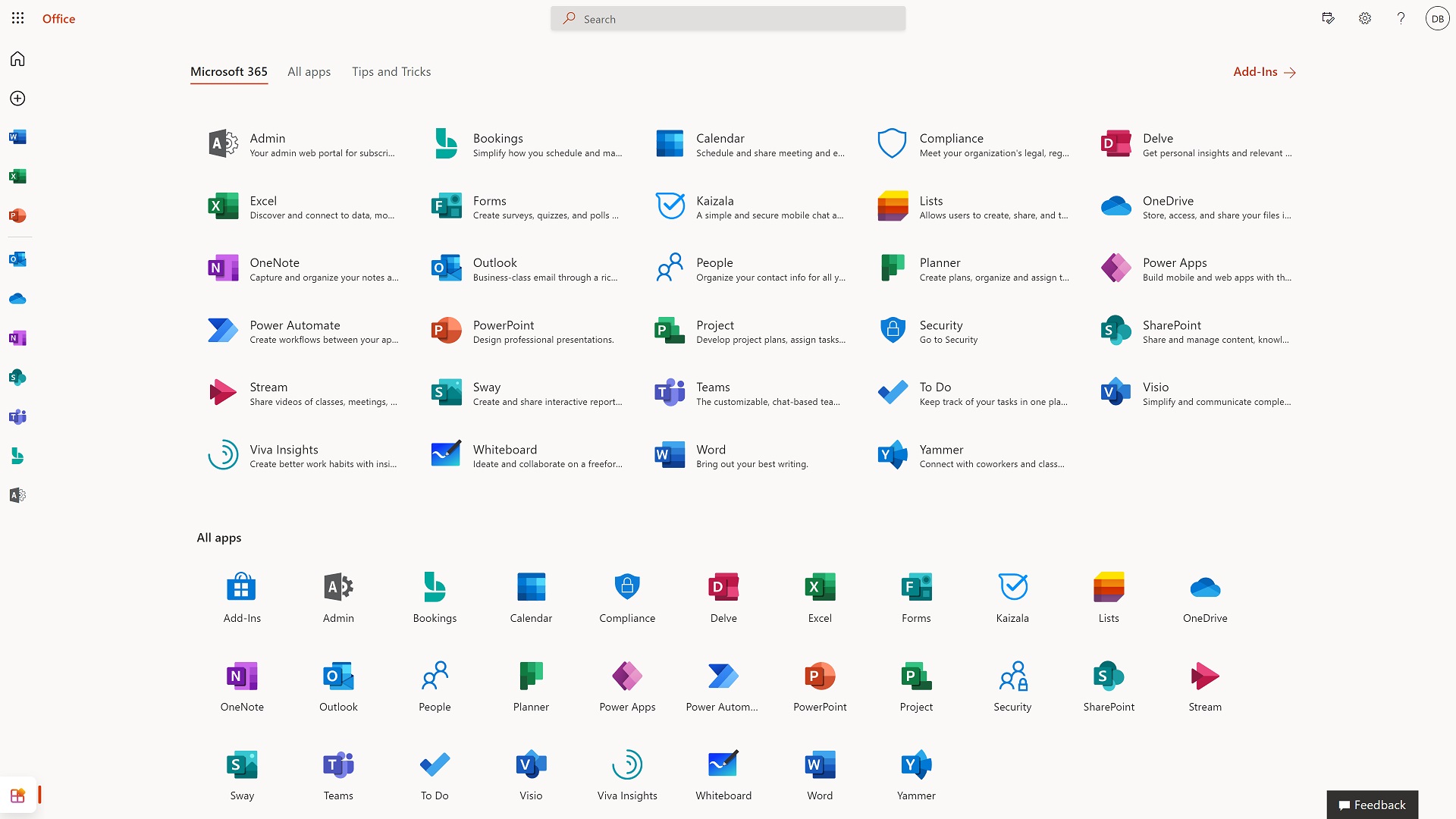Open Delve with description in Microsoft 365 list
The height and width of the screenshot is (819, 1456).
click(1197, 144)
